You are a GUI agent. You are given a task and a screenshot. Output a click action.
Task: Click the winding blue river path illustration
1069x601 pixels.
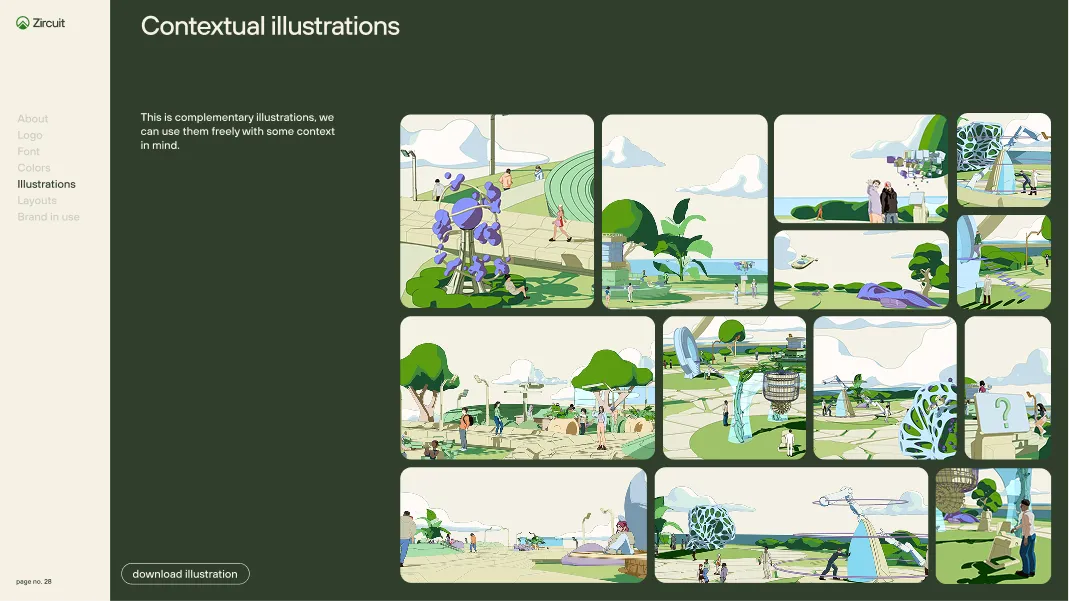(x=1004, y=263)
